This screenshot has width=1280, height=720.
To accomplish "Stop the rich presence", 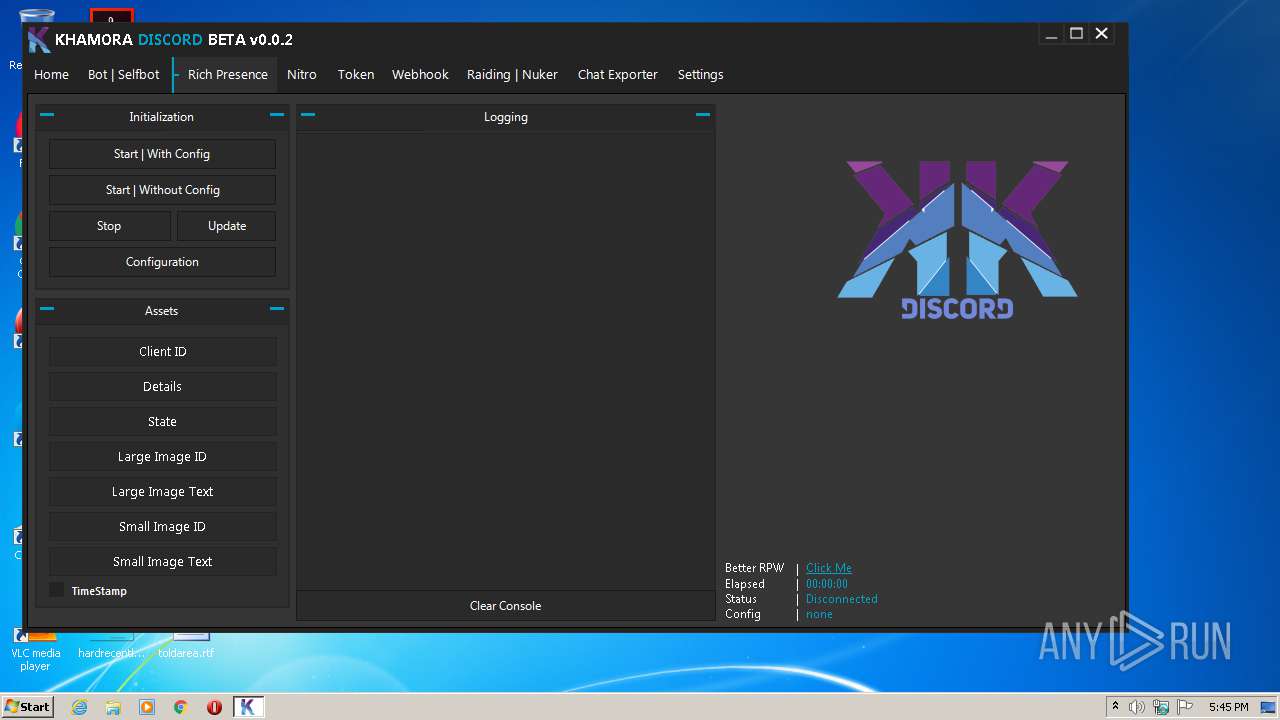I will point(109,226).
